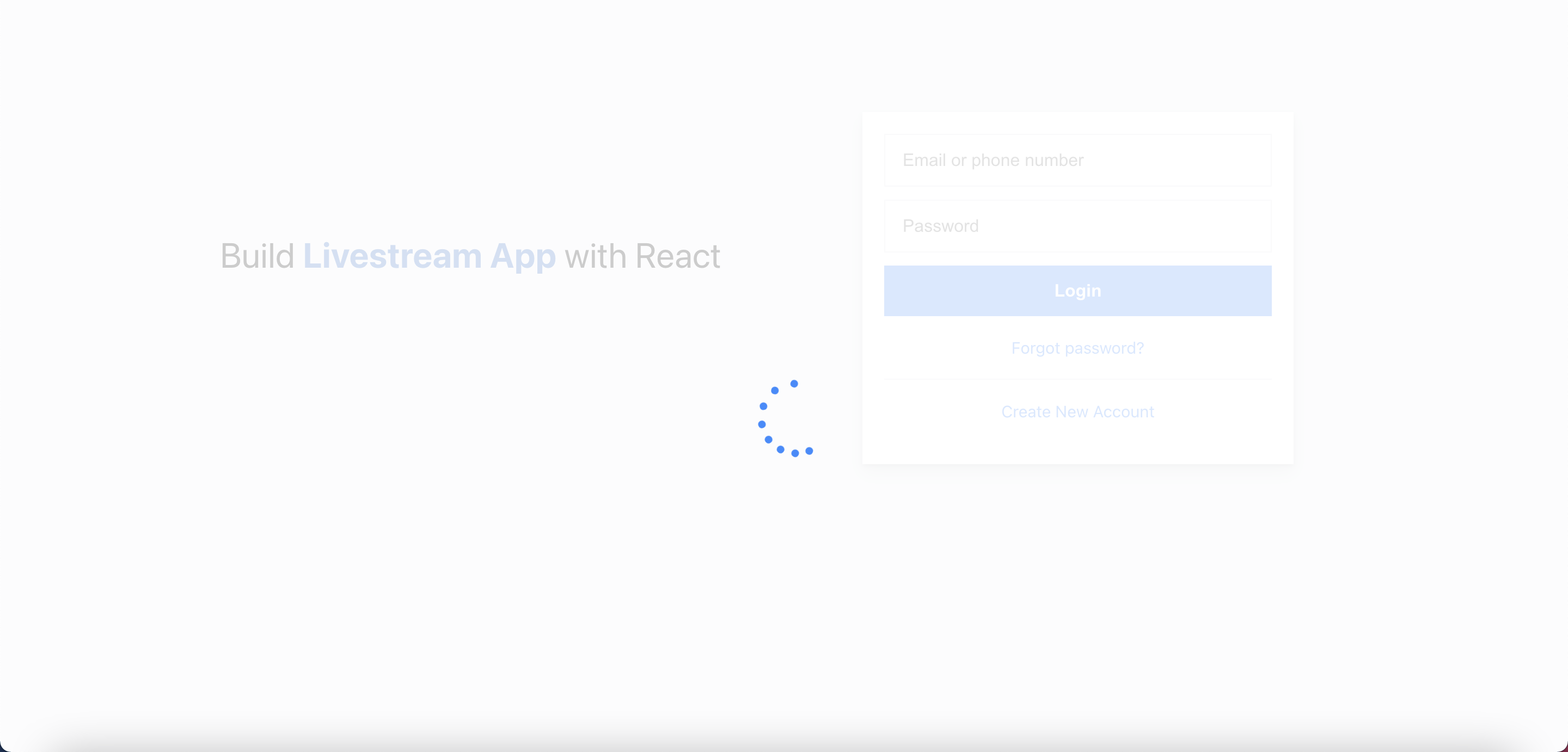The width and height of the screenshot is (1568, 752).
Task: Click the Login button
Action: [x=1078, y=290]
